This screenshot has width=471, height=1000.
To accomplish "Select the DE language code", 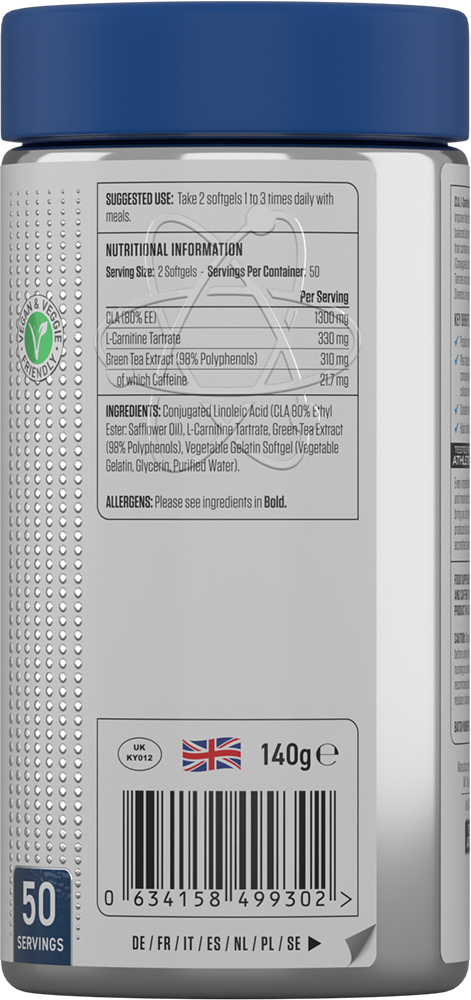I will [x=139, y=944].
